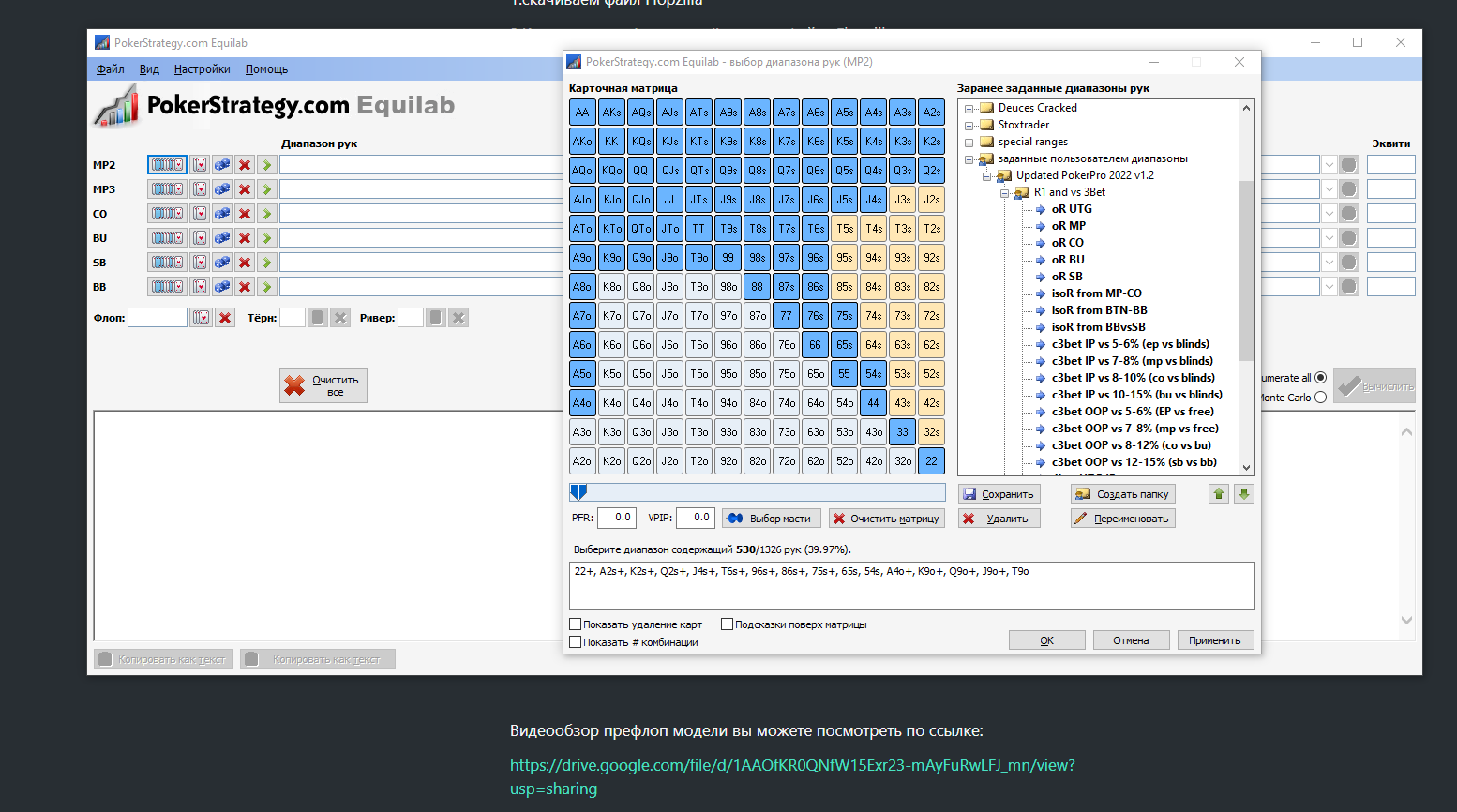Expand Stoxtrader folder

(x=969, y=125)
